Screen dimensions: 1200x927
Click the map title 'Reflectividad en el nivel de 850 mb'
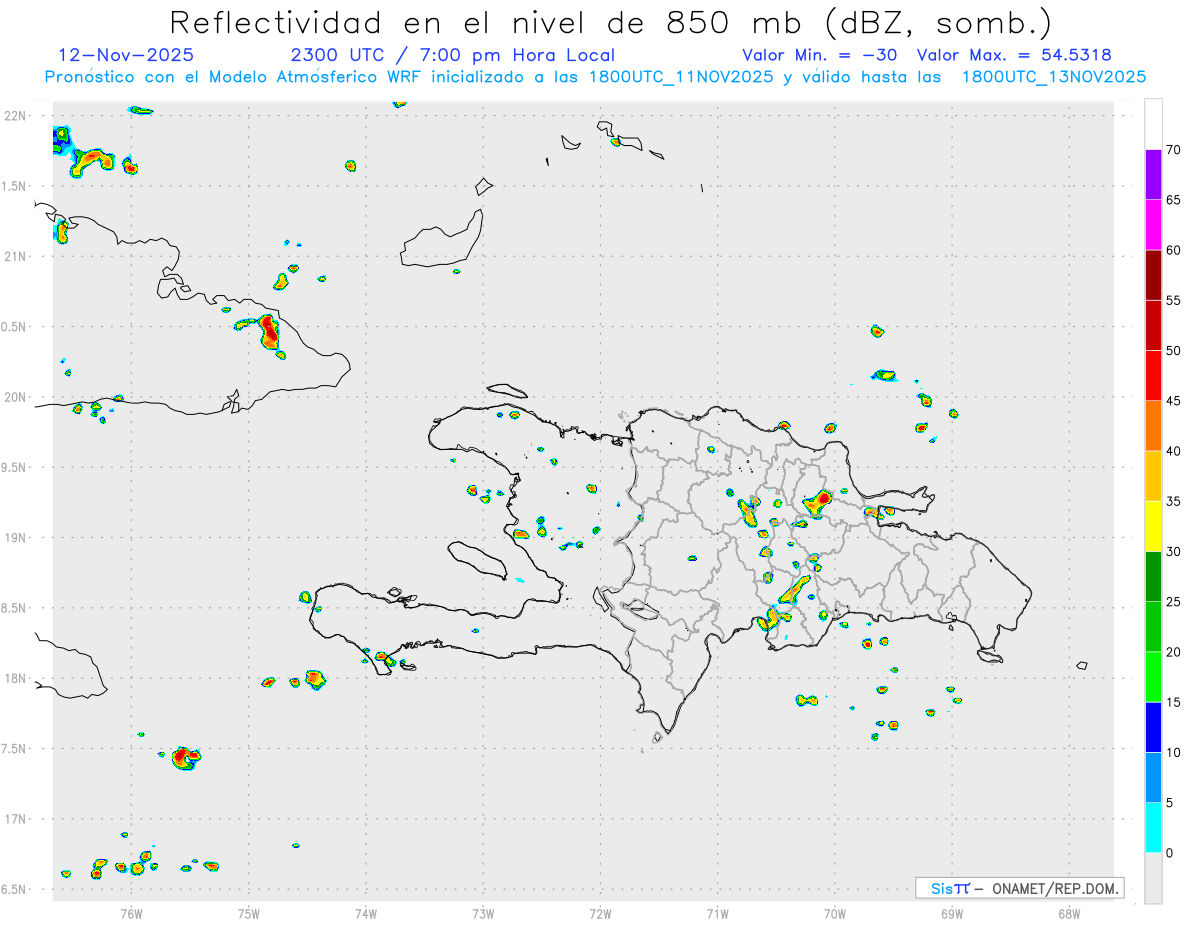612,22
